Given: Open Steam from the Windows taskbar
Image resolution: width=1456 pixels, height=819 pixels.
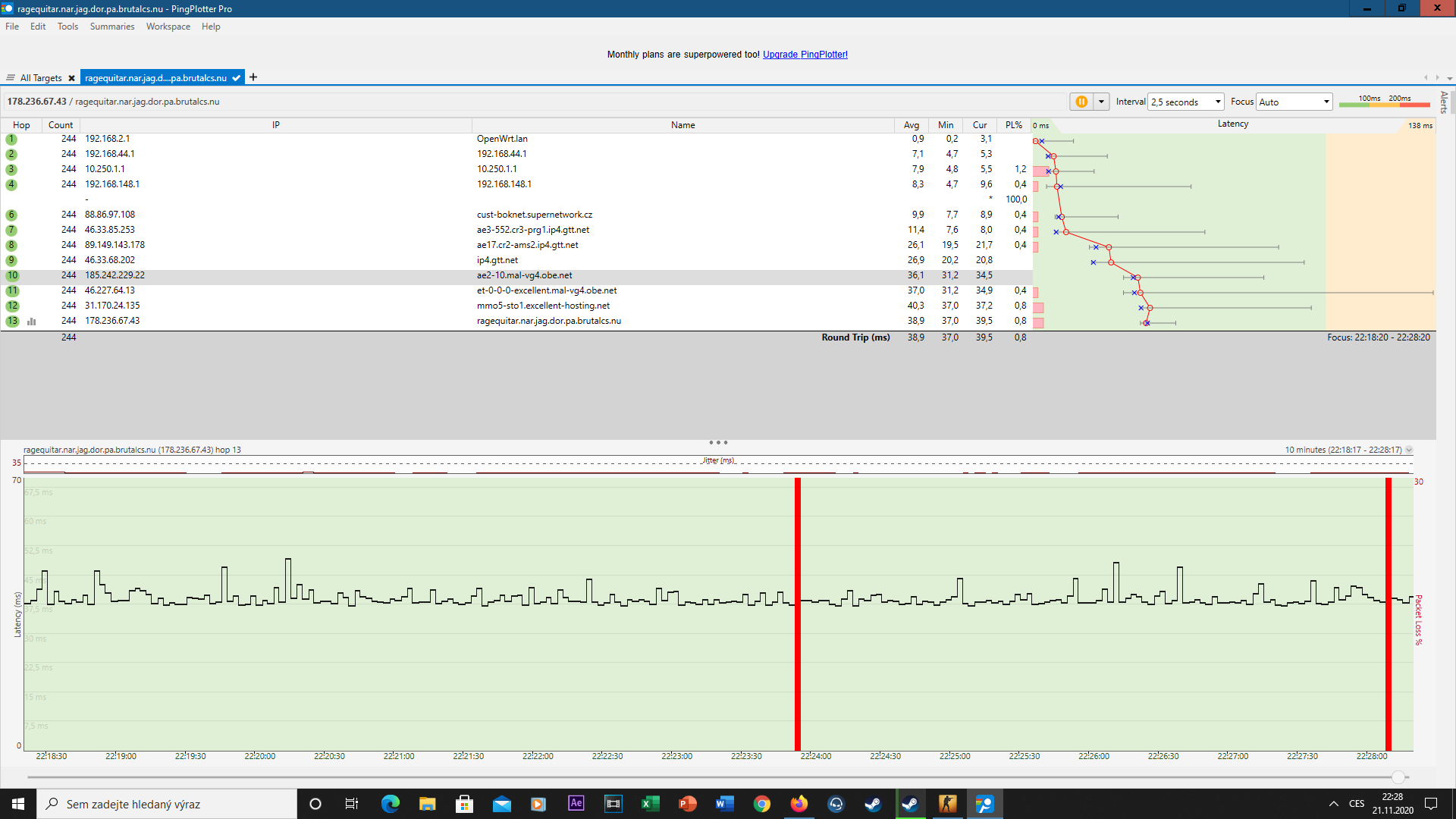Looking at the screenshot, I should pyautogui.click(x=873, y=804).
